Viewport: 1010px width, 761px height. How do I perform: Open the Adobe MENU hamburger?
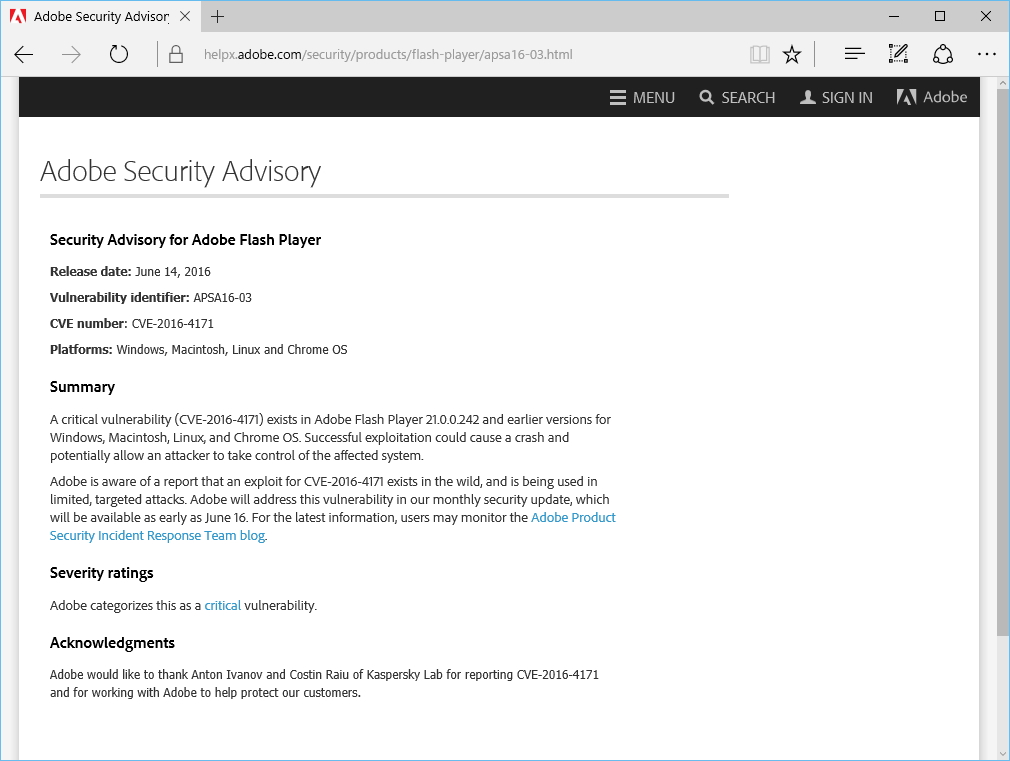(x=642, y=97)
